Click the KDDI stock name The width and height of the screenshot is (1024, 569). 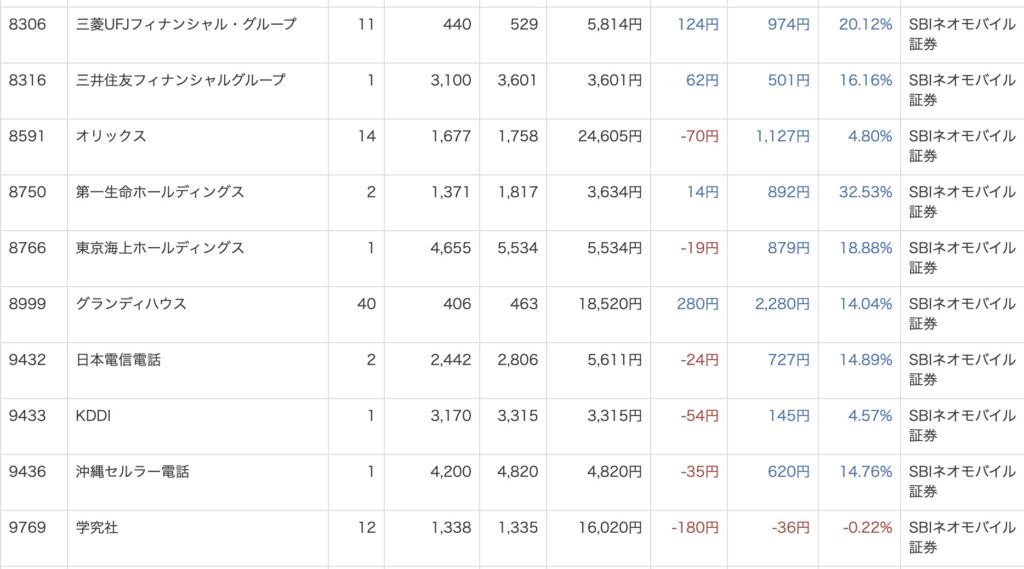93,415
